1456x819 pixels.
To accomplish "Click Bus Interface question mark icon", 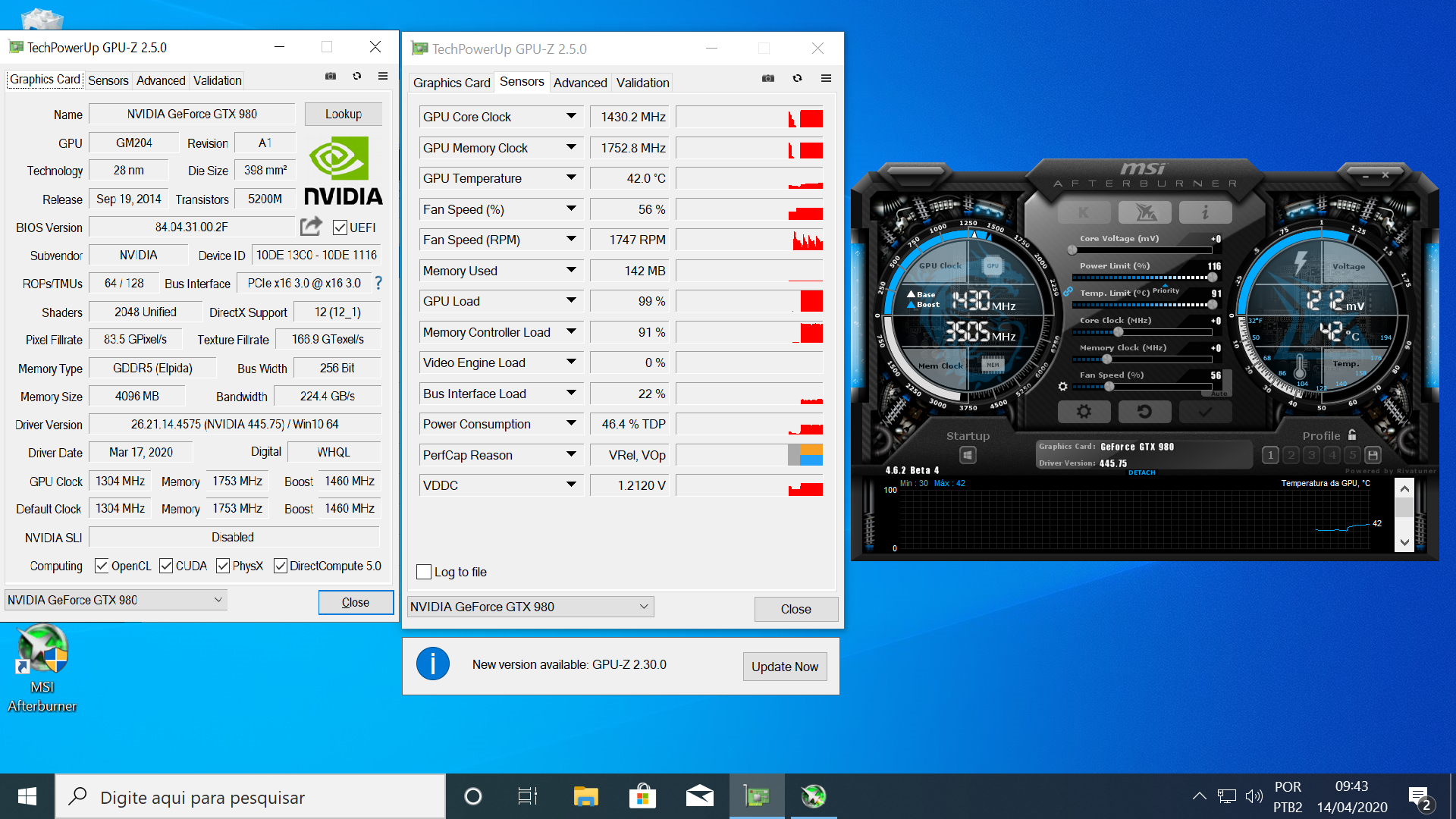I will pos(378,282).
